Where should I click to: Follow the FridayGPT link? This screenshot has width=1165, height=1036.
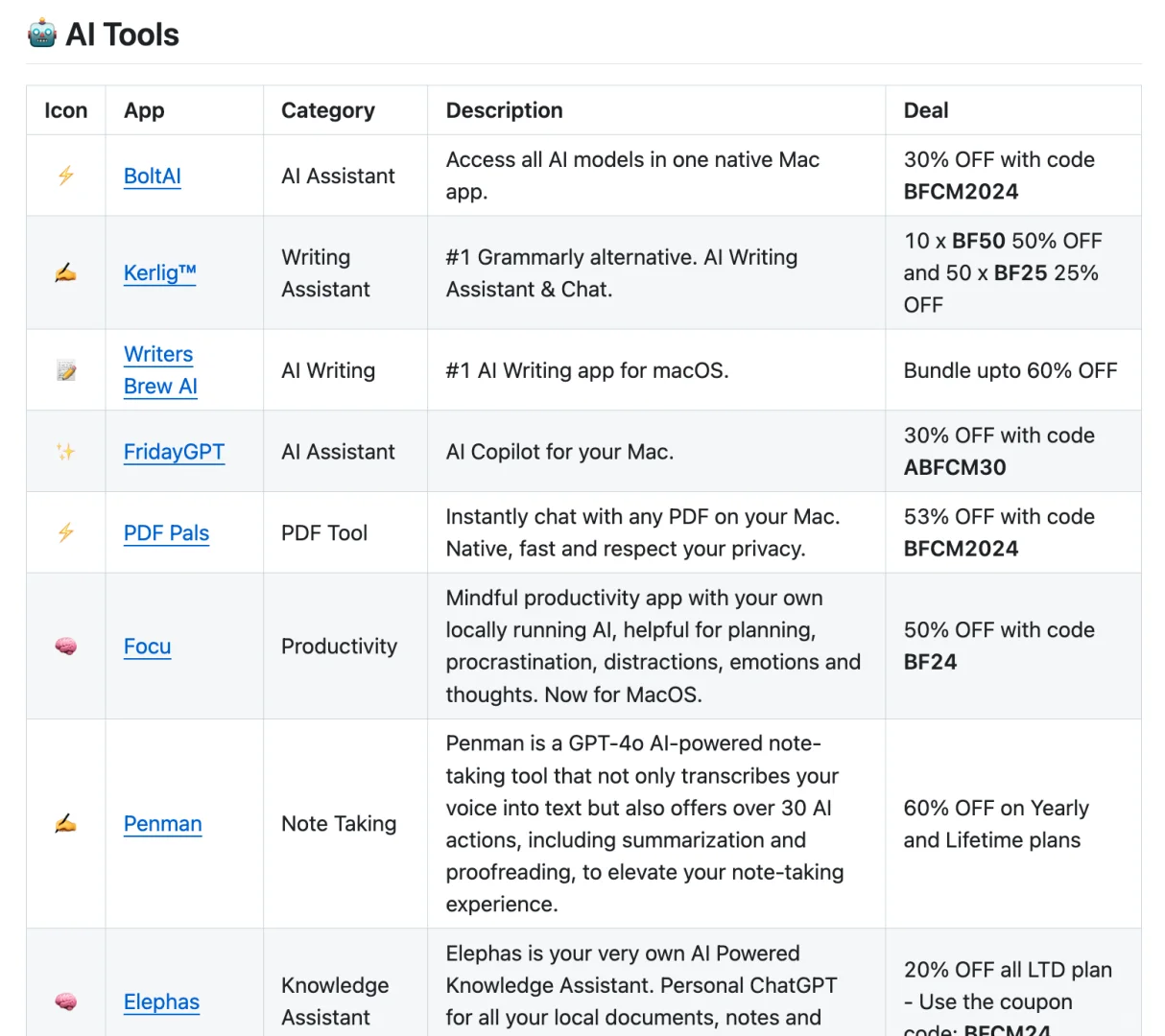pyautogui.click(x=174, y=452)
